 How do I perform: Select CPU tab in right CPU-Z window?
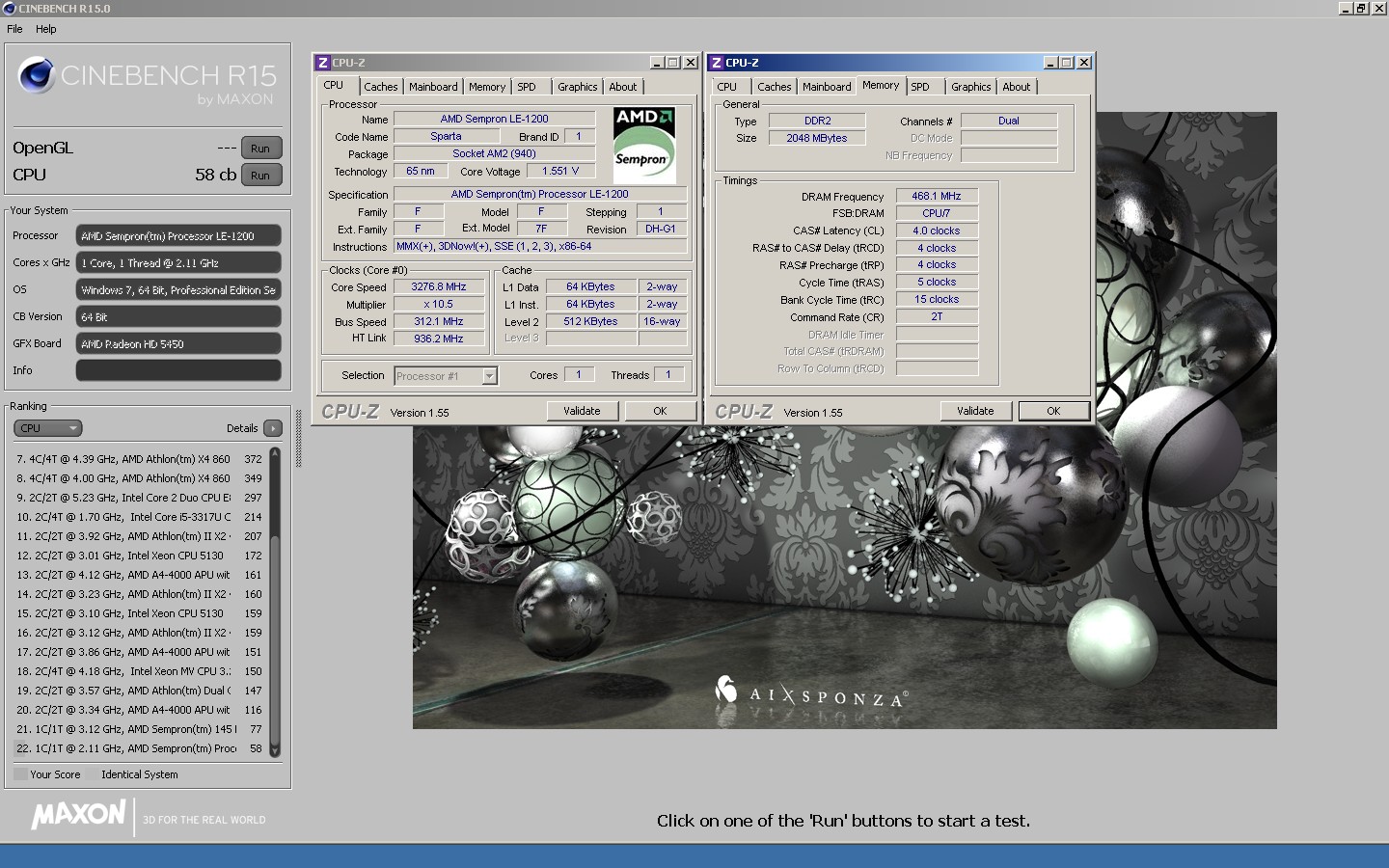click(x=727, y=87)
